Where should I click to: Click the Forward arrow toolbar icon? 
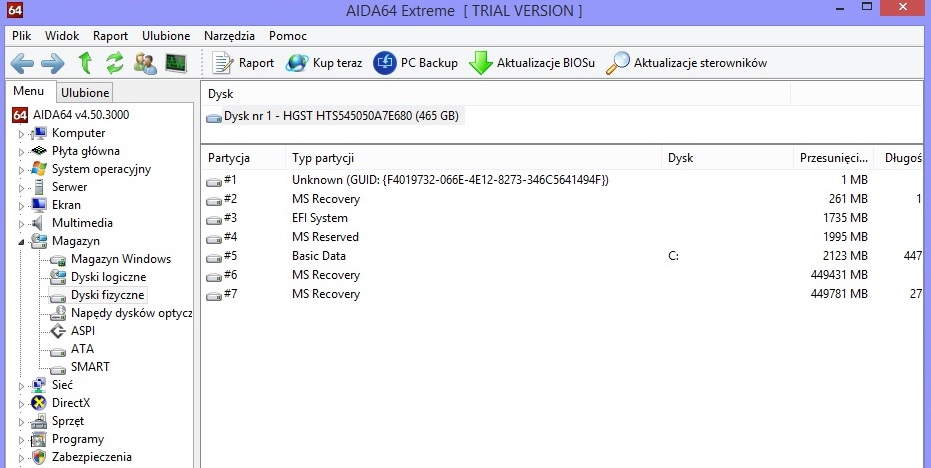pyautogui.click(x=52, y=63)
